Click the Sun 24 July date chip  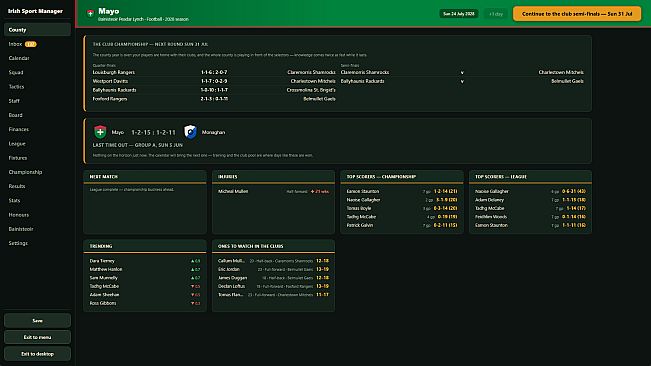coord(459,14)
